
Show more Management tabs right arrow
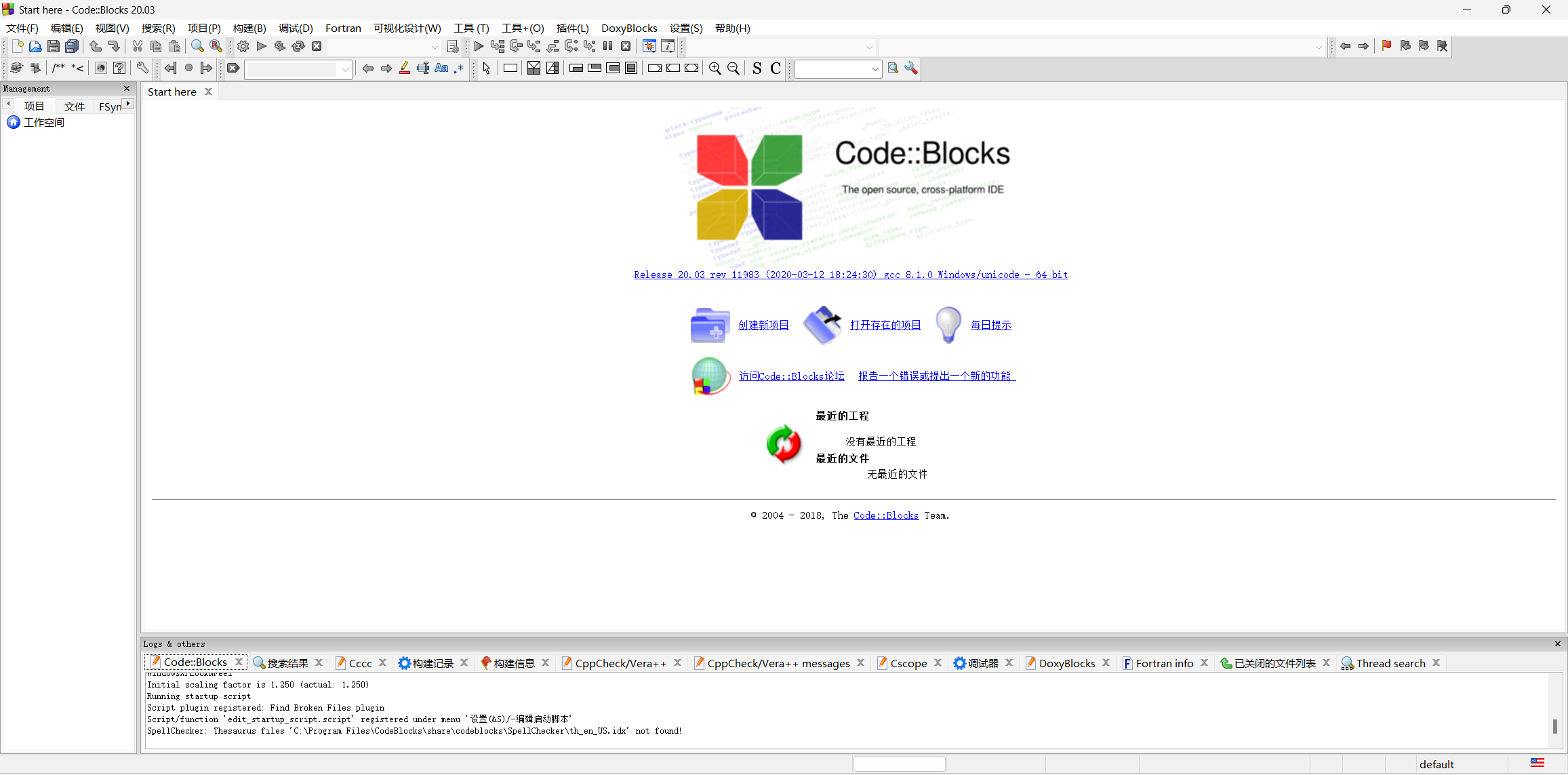tap(128, 104)
